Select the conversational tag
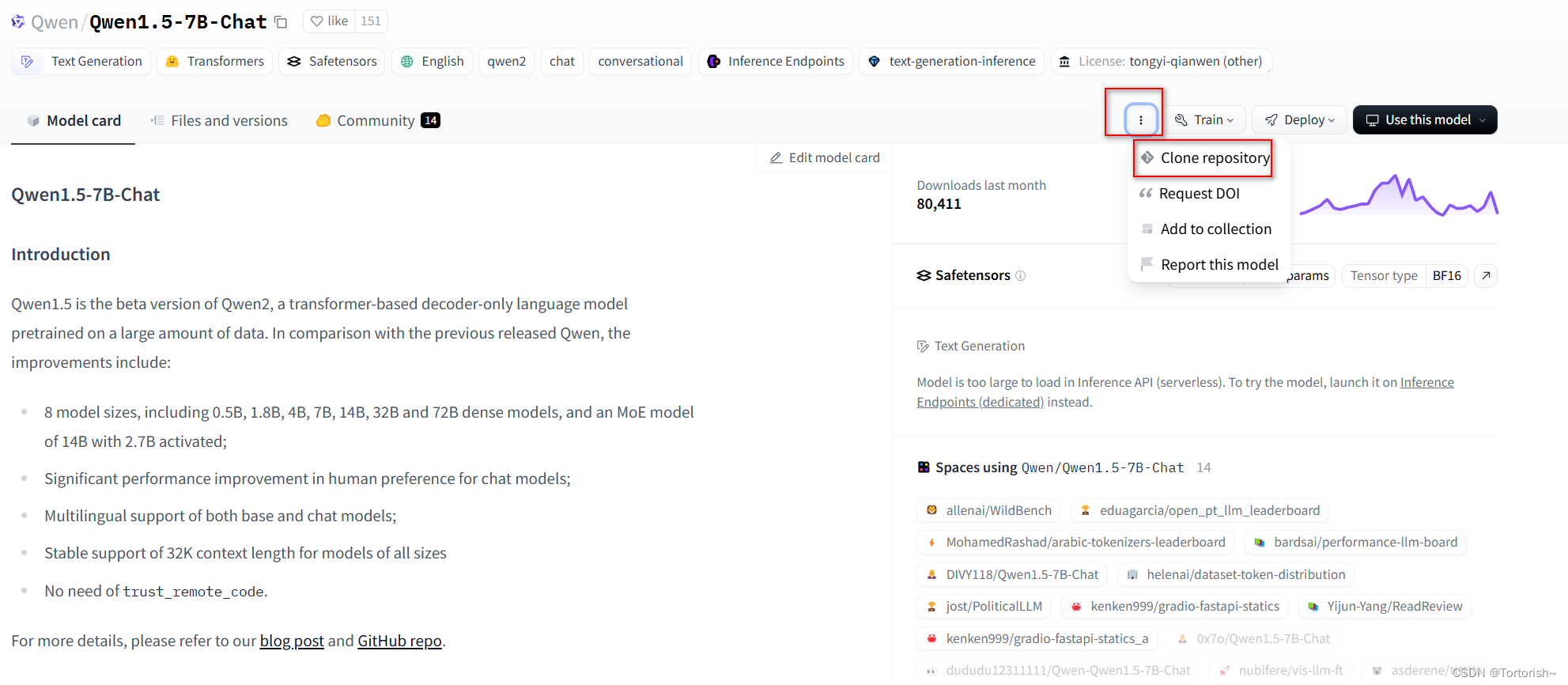 [x=640, y=61]
